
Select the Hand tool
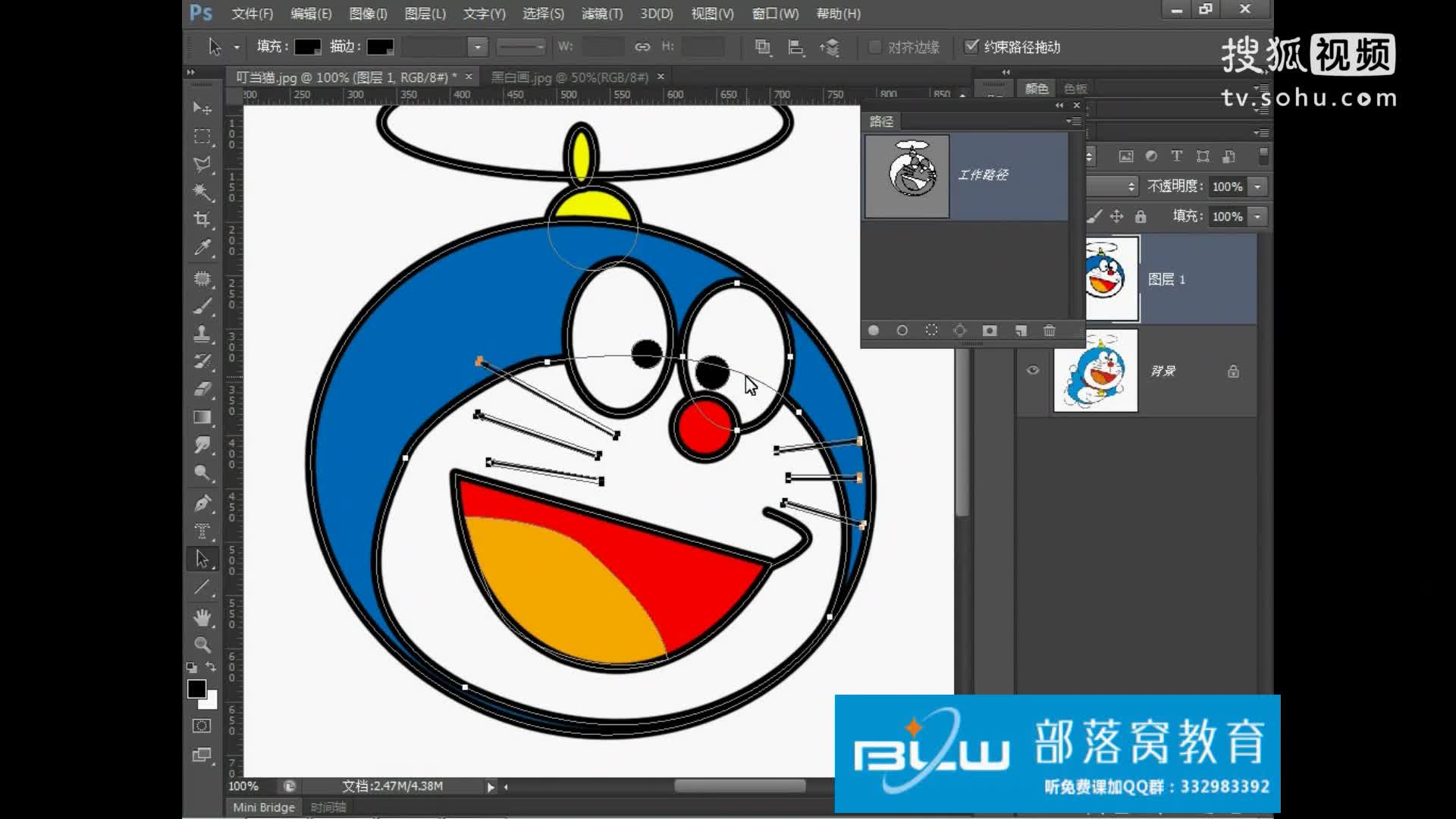pyautogui.click(x=202, y=617)
